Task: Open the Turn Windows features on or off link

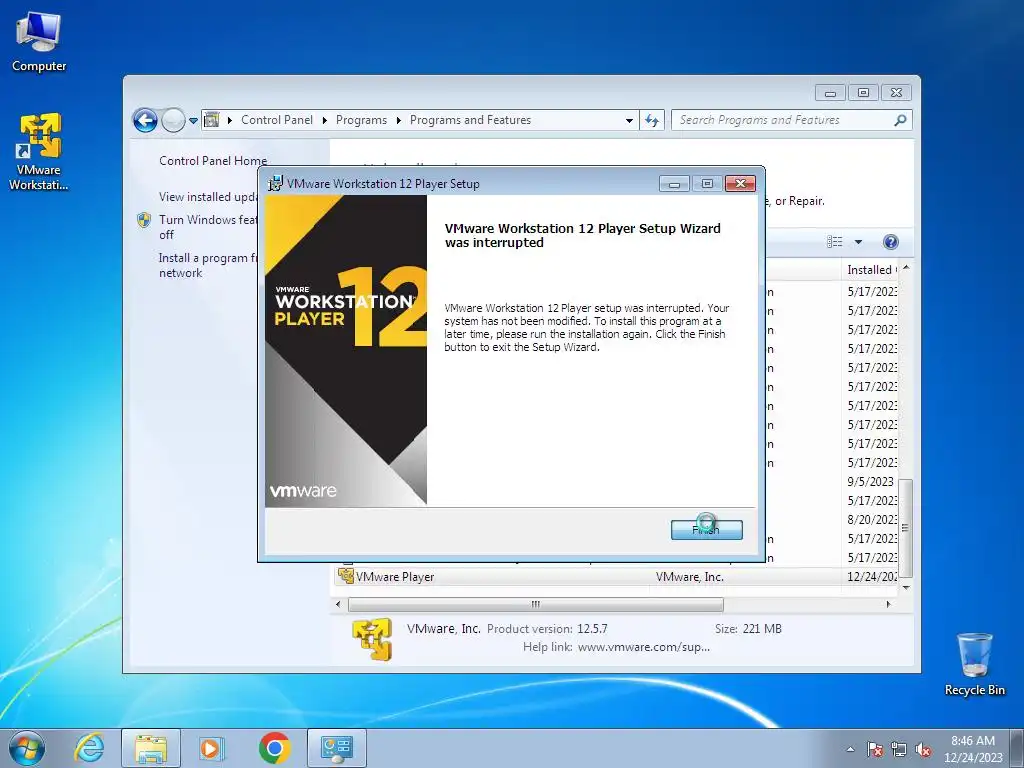Action: tap(208, 227)
